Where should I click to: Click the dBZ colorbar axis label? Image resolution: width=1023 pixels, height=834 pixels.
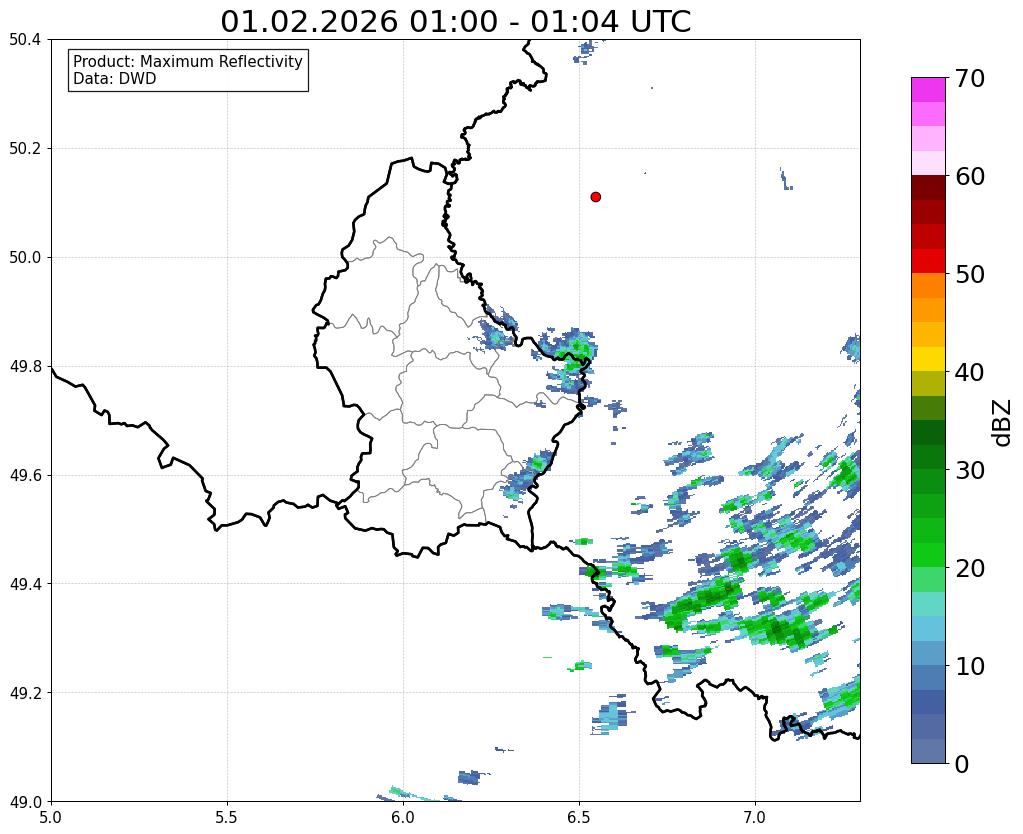pyautogui.click(x=1003, y=423)
